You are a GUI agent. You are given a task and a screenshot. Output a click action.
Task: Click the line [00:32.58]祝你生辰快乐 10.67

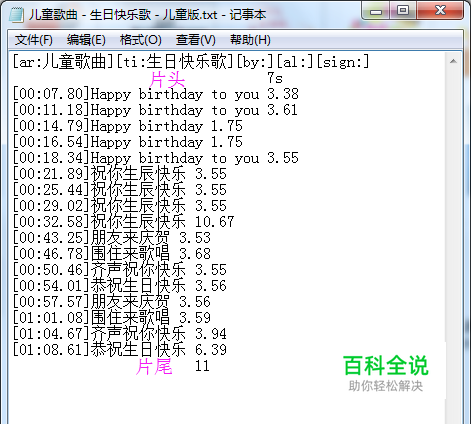pyautogui.click(x=123, y=222)
